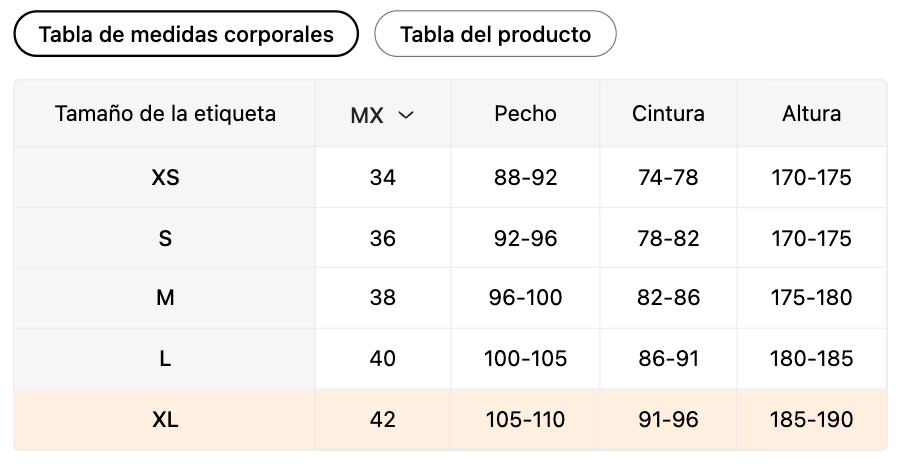Image resolution: width=904 pixels, height=468 pixels.
Task: Select the M size row label
Action: point(165,298)
